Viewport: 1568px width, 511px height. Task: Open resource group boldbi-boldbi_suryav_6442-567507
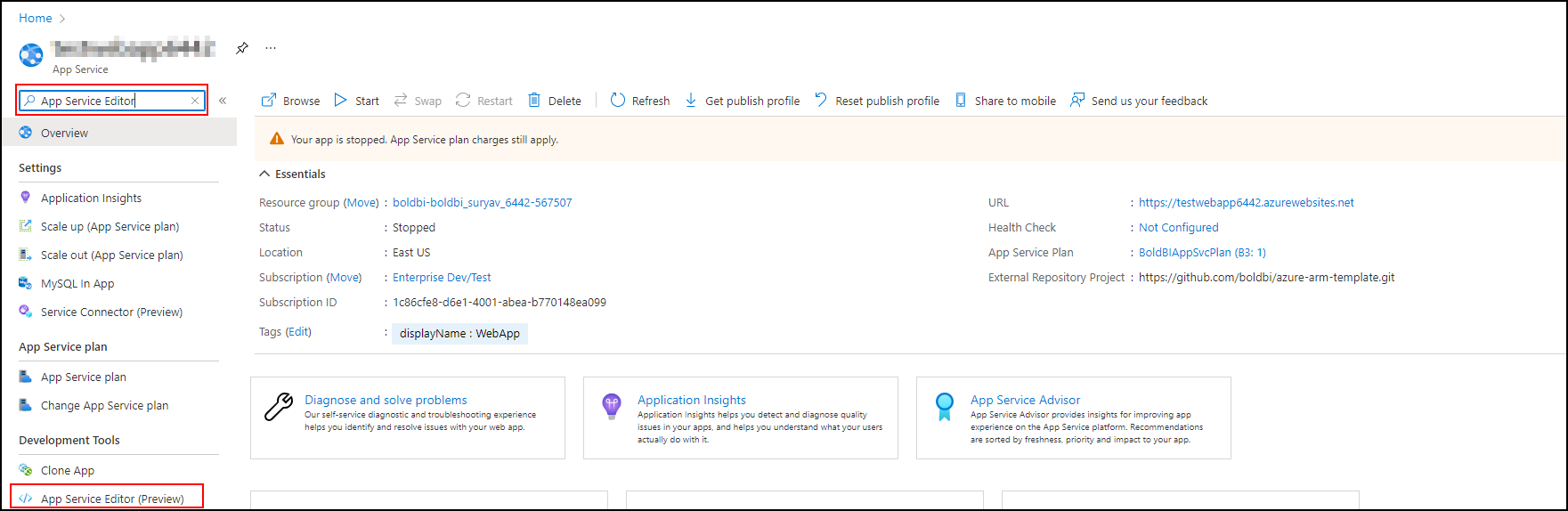click(483, 202)
